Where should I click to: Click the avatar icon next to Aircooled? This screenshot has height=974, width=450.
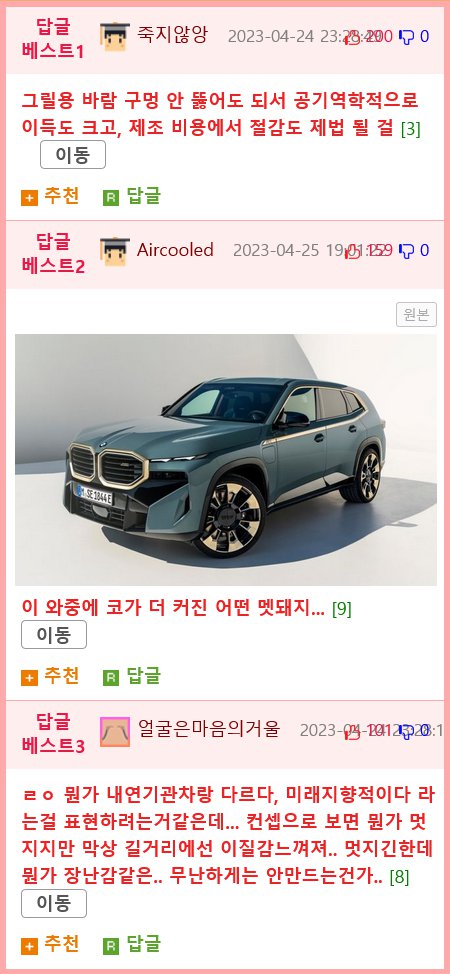tap(114, 251)
